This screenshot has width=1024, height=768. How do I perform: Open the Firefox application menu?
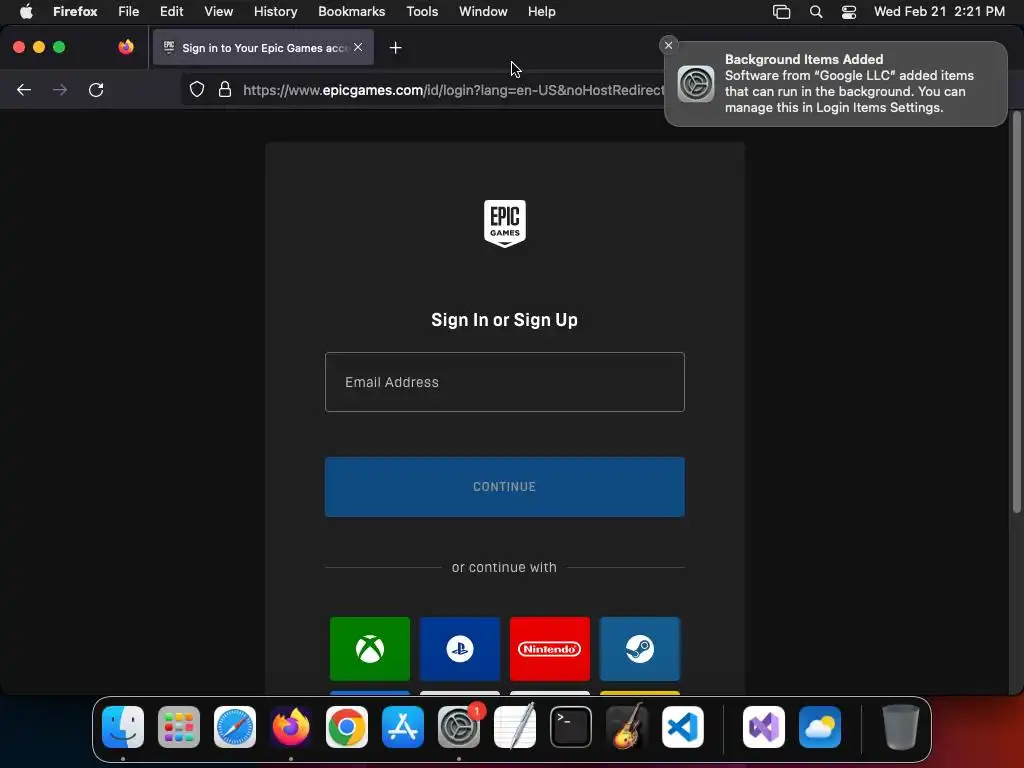coord(75,11)
